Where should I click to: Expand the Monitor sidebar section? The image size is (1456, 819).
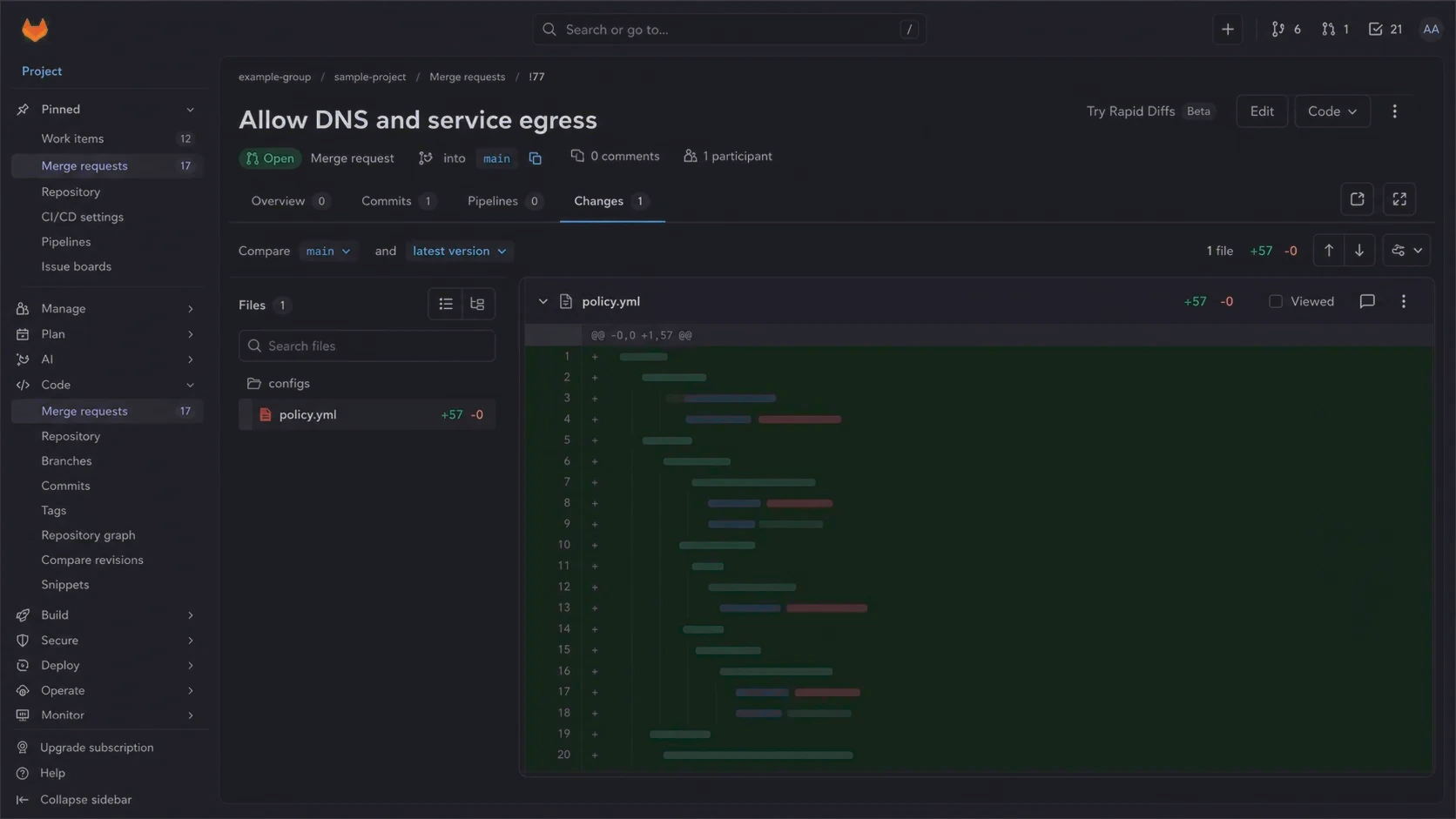pos(107,715)
